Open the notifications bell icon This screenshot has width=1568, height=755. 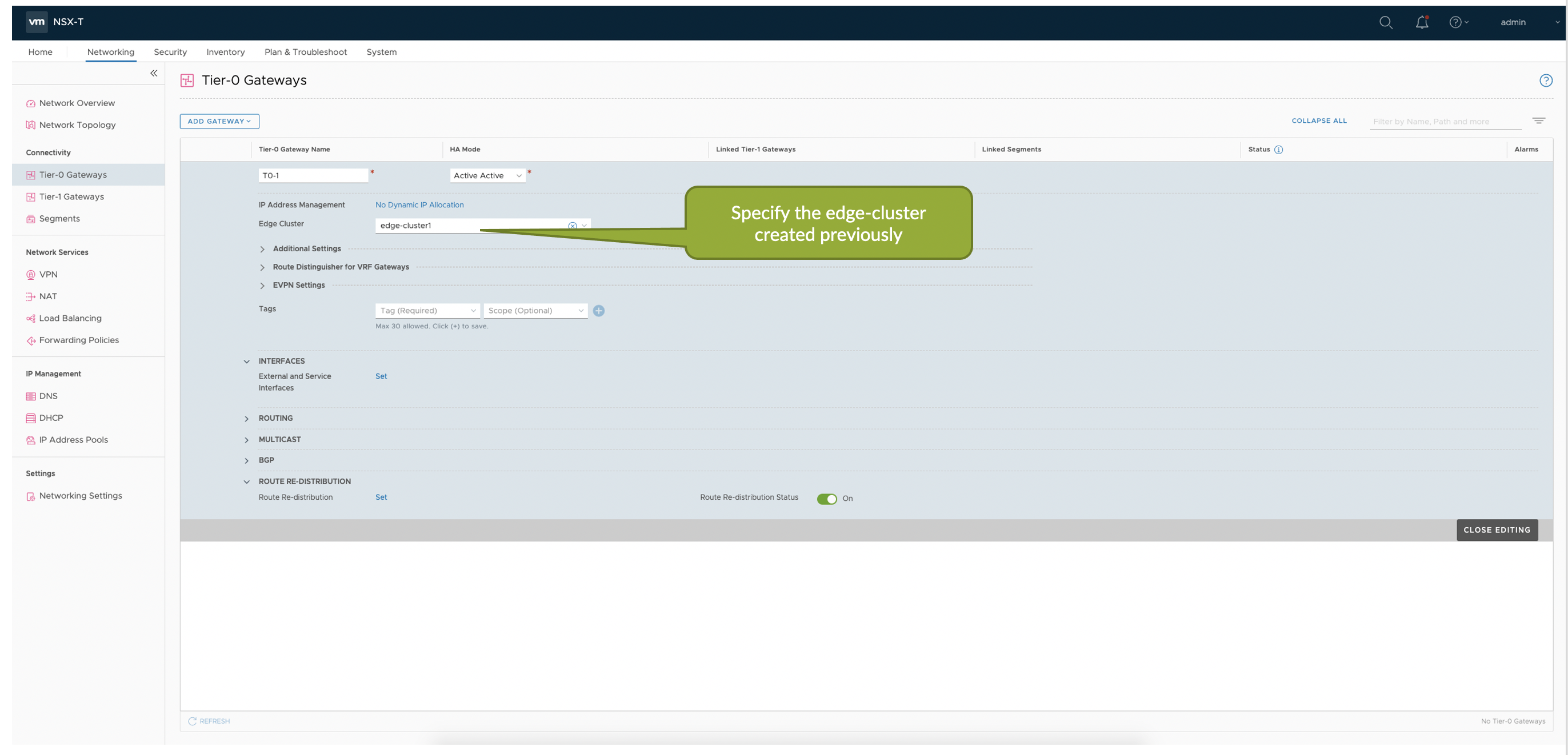pos(1421,22)
